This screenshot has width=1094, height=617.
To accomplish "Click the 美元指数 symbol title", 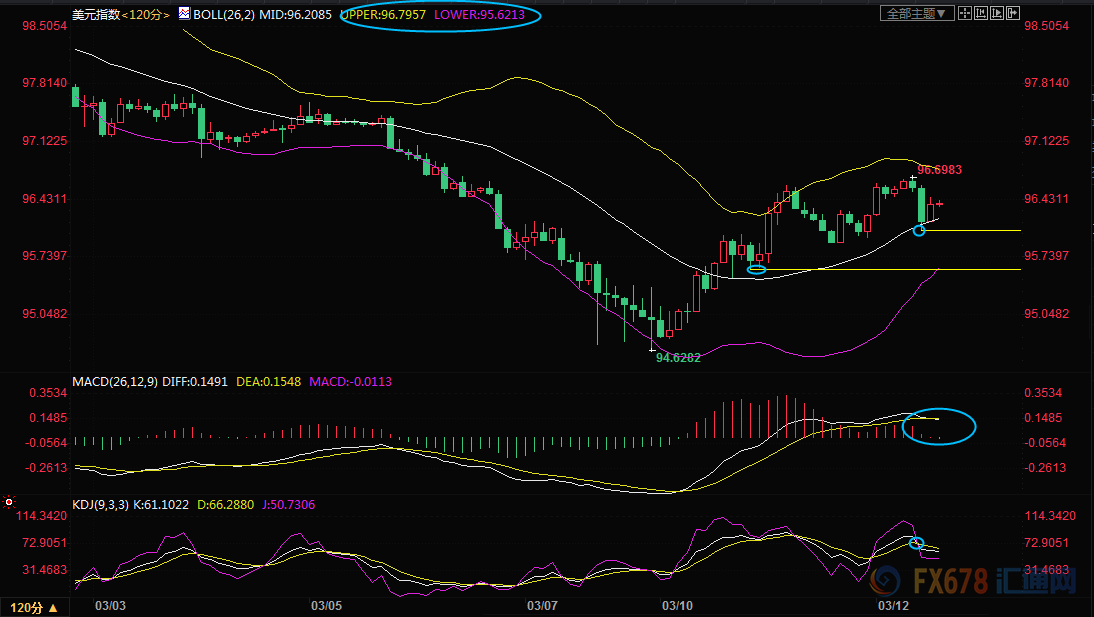I will tap(96, 15).
